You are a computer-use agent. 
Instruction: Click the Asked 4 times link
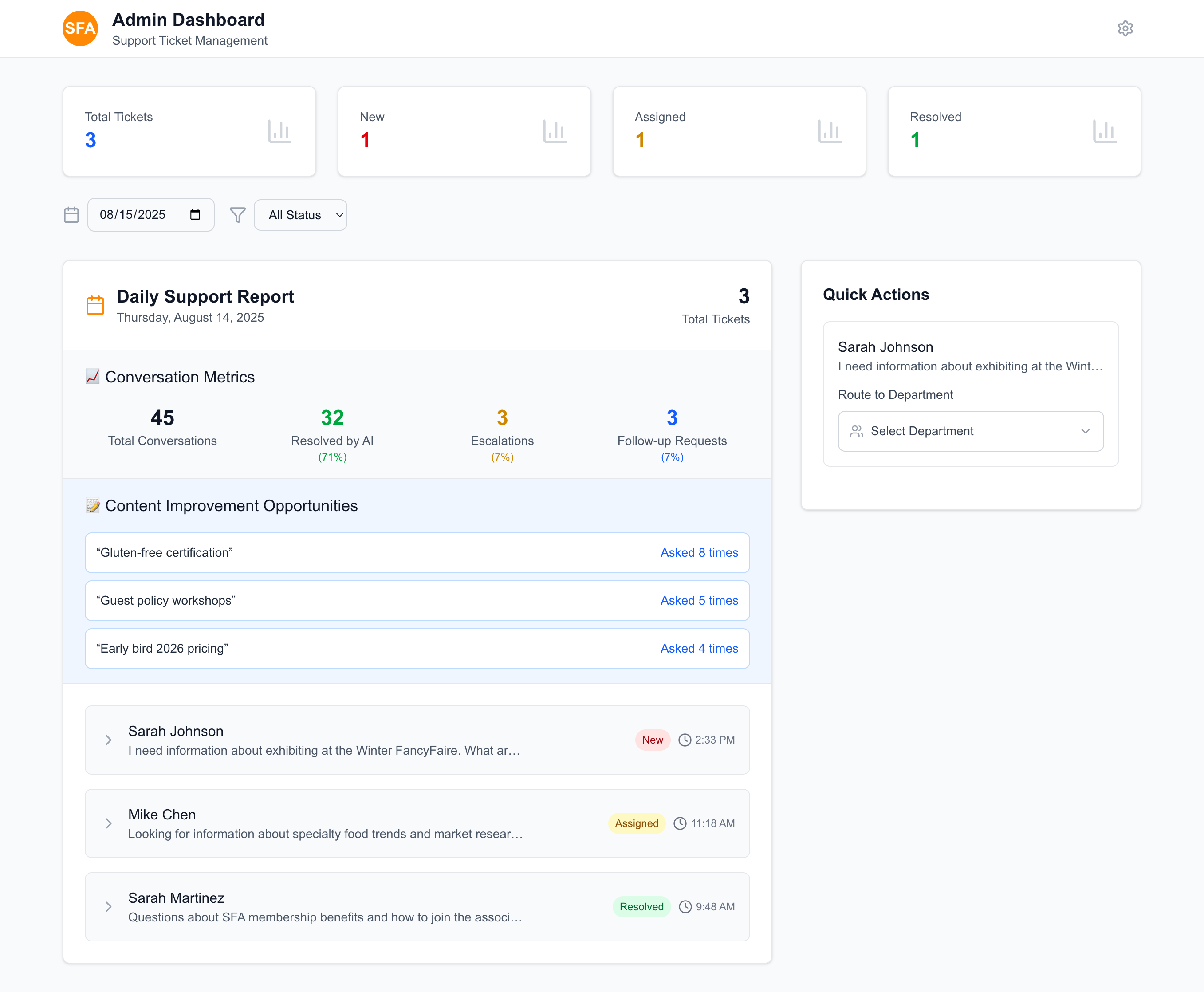699,648
